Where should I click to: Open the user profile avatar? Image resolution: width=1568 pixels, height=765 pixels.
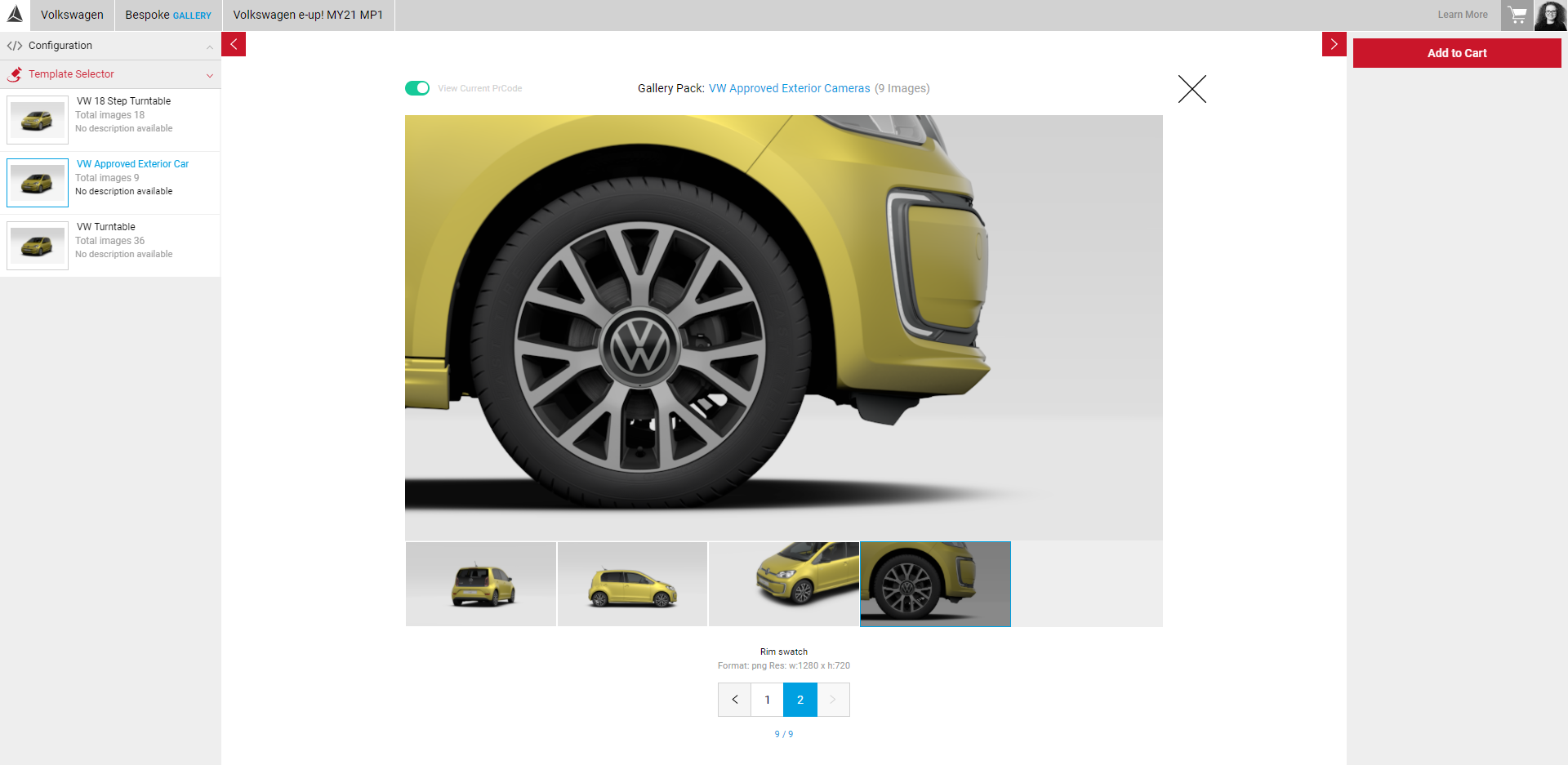point(1551,16)
